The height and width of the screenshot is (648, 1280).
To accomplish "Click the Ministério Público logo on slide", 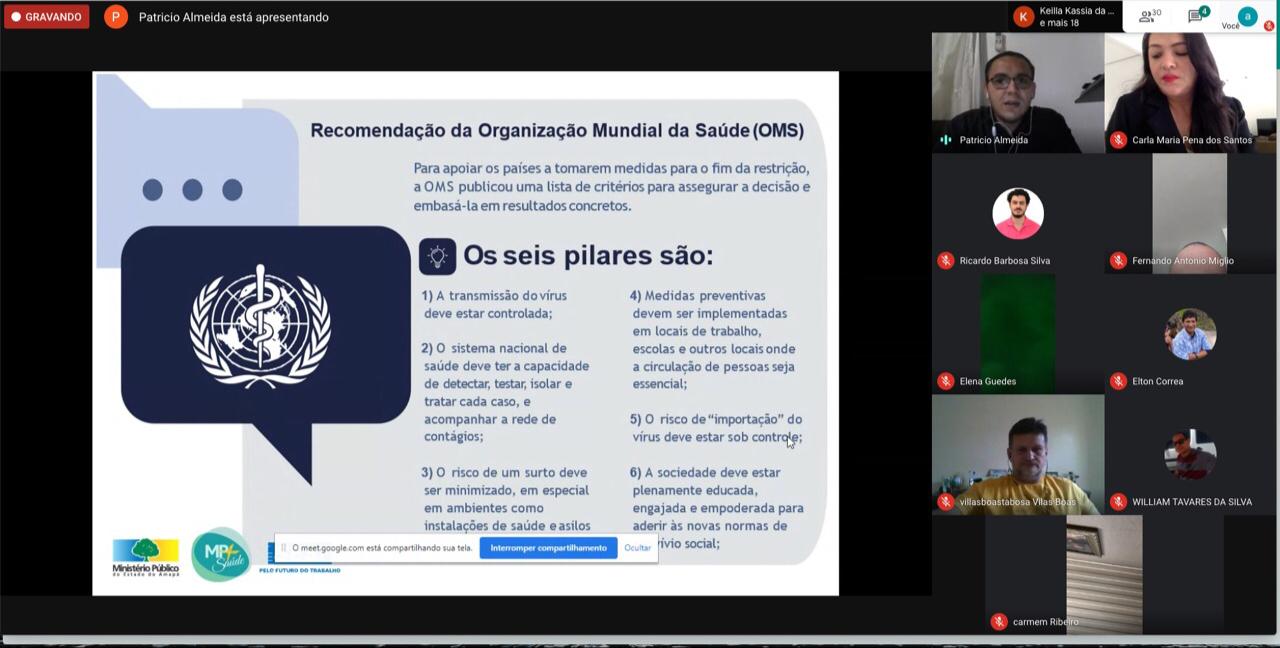I will tap(146, 556).
